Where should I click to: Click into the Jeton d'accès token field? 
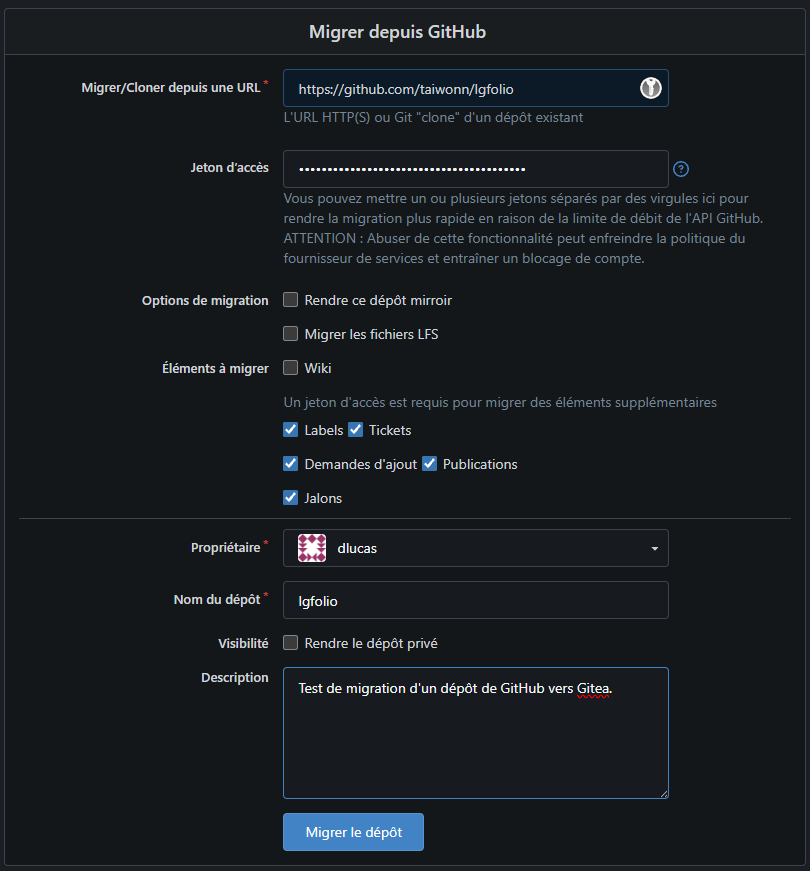coord(476,169)
